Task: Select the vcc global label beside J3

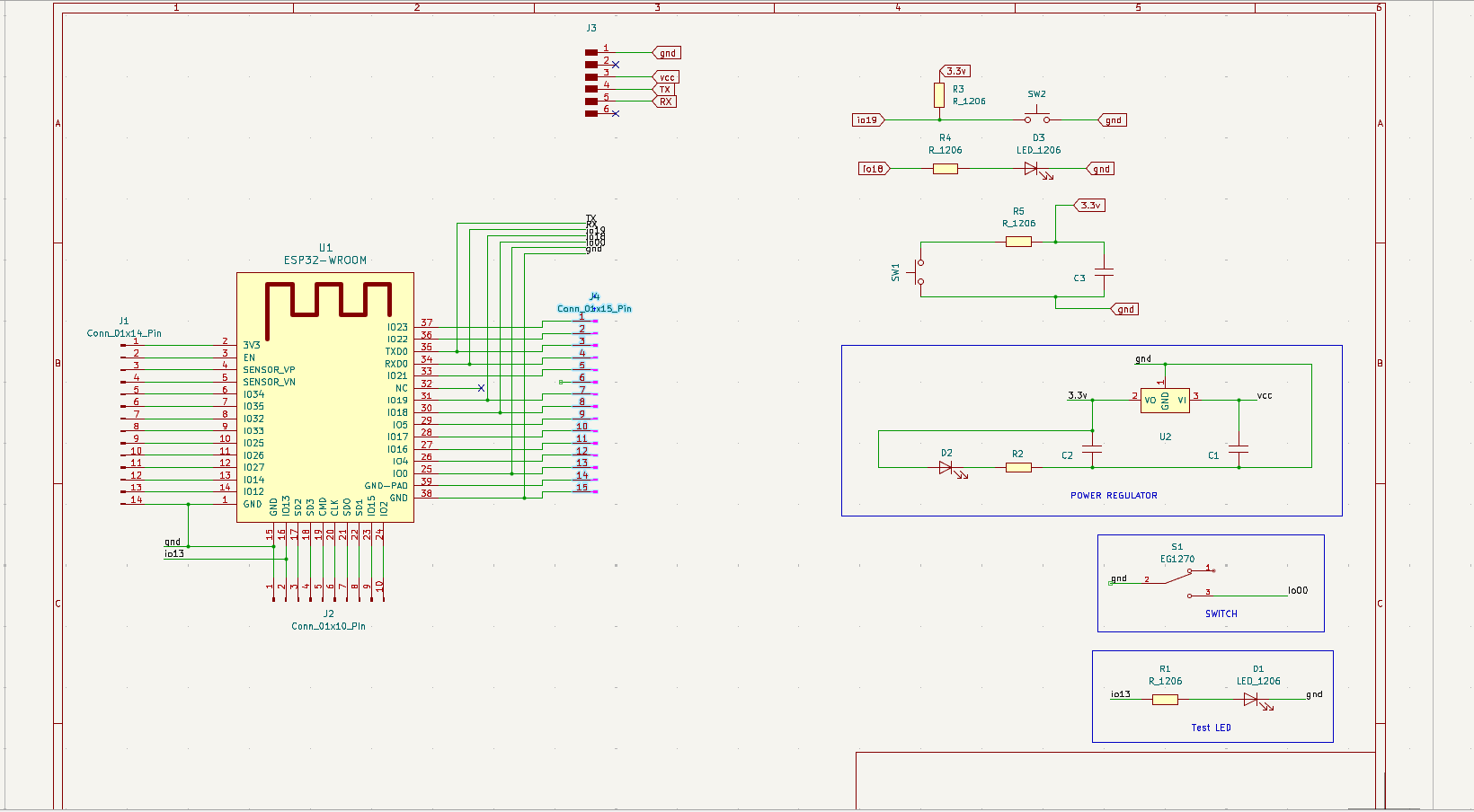Action: pos(666,77)
